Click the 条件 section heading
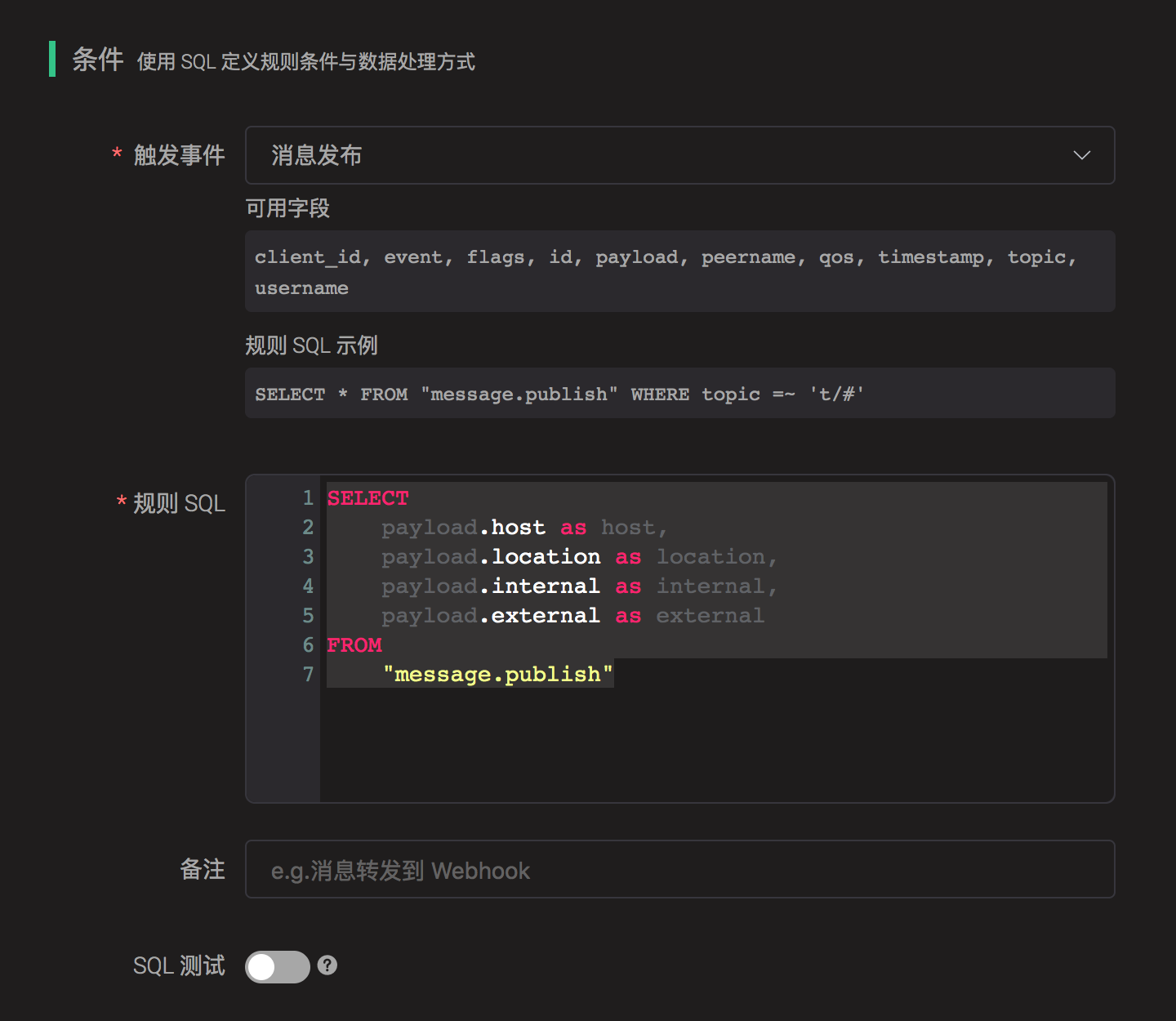The height and width of the screenshot is (1021, 1176). (x=97, y=60)
